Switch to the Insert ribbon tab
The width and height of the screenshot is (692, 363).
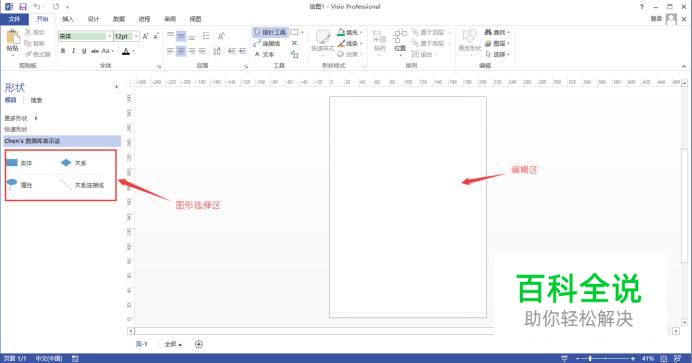click(x=68, y=19)
